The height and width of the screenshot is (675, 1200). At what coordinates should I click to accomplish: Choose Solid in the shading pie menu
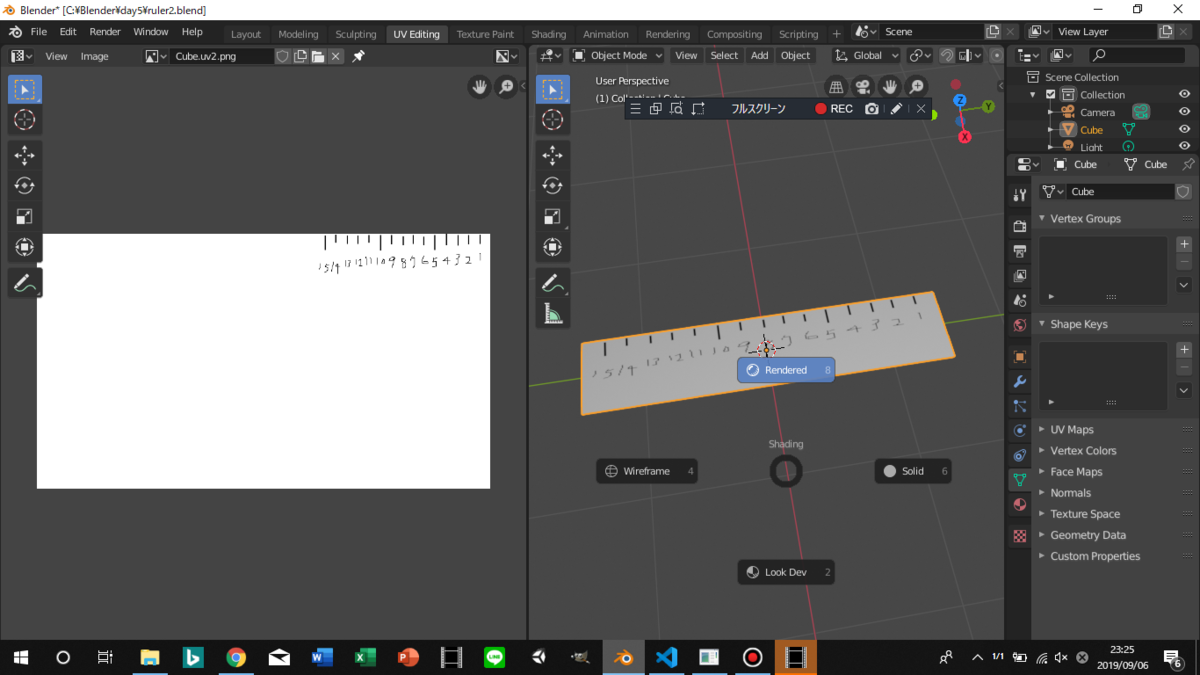click(x=913, y=471)
